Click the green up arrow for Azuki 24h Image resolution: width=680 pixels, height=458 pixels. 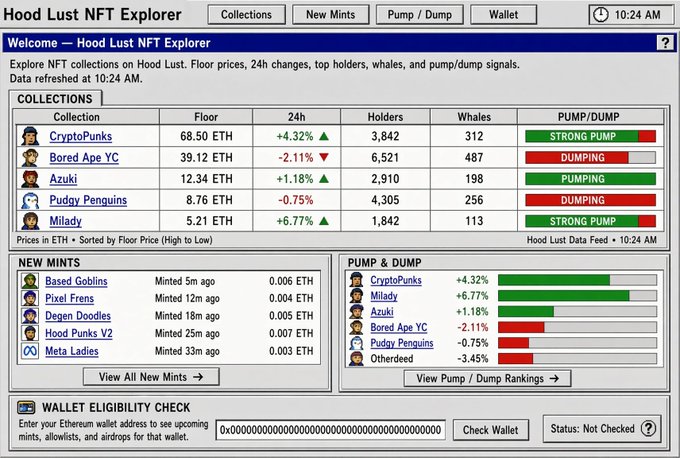point(324,179)
